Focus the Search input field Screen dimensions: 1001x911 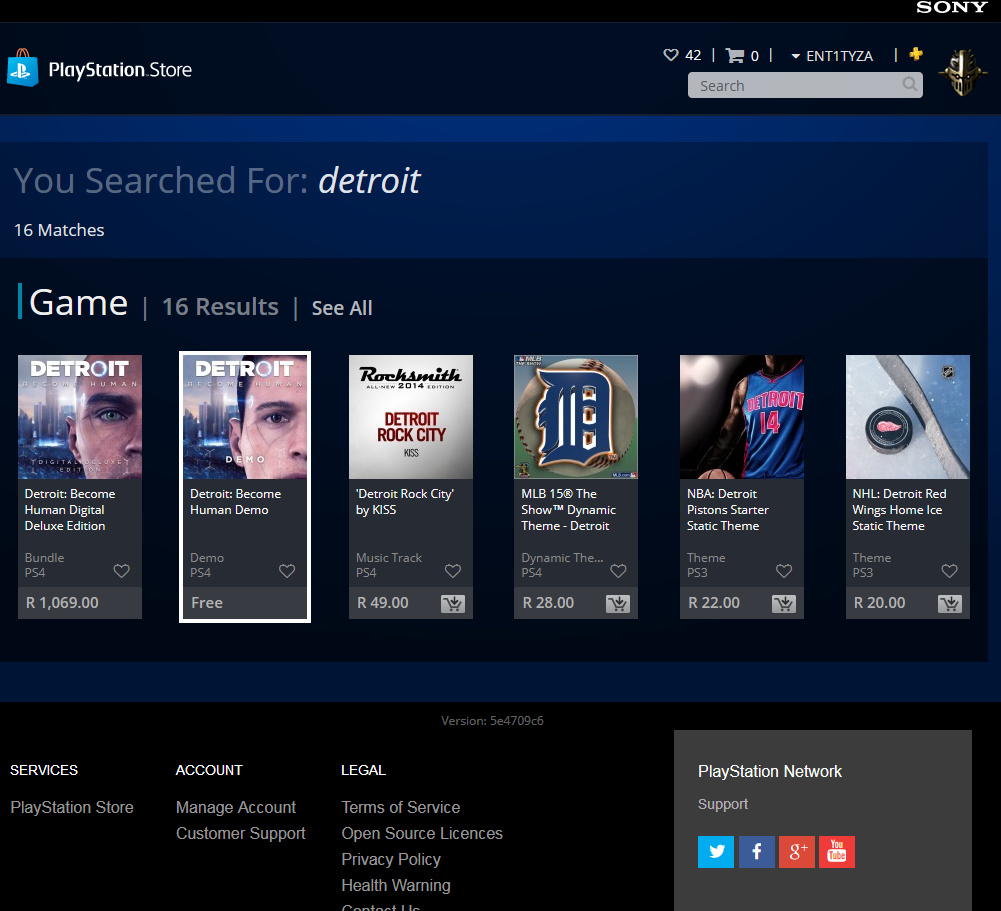tap(805, 85)
